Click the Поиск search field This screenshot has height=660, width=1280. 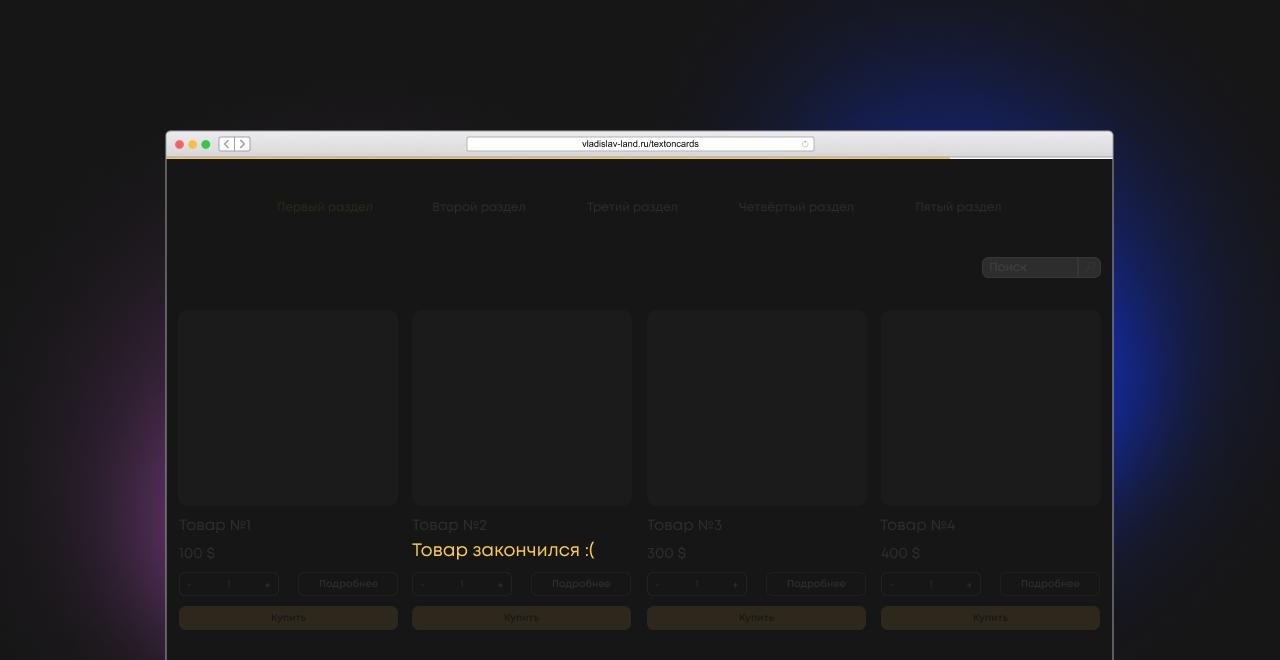pyautogui.click(x=1030, y=267)
